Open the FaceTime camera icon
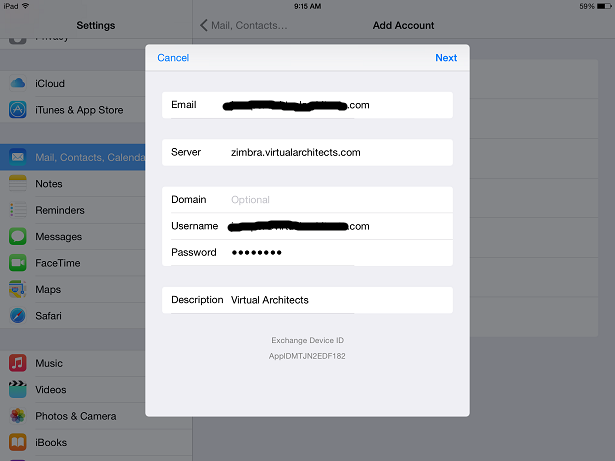615x461 pixels. coord(18,262)
